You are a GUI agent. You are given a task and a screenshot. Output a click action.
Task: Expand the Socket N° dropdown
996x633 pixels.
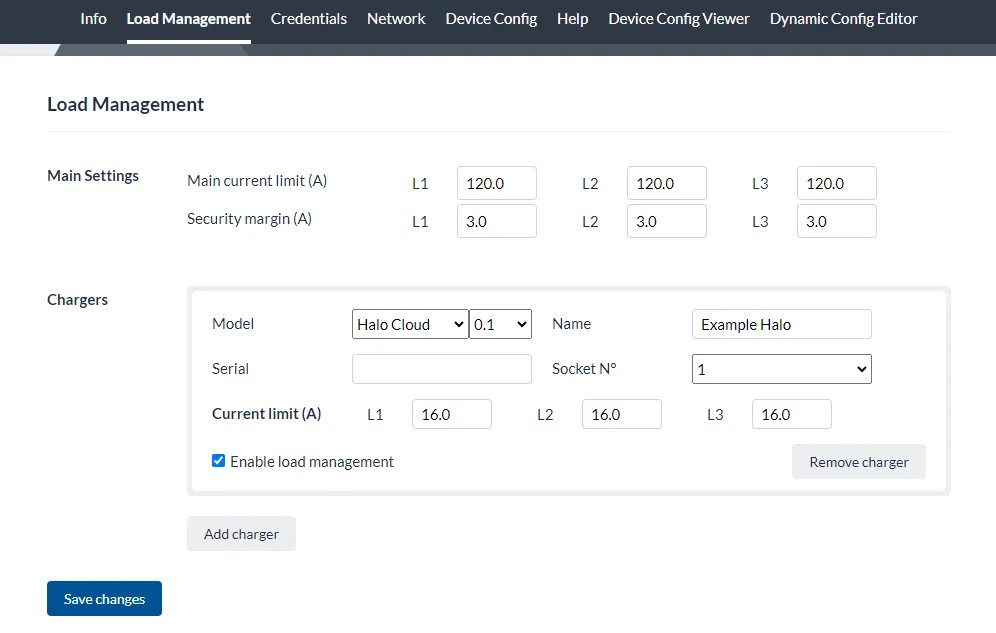781,369
